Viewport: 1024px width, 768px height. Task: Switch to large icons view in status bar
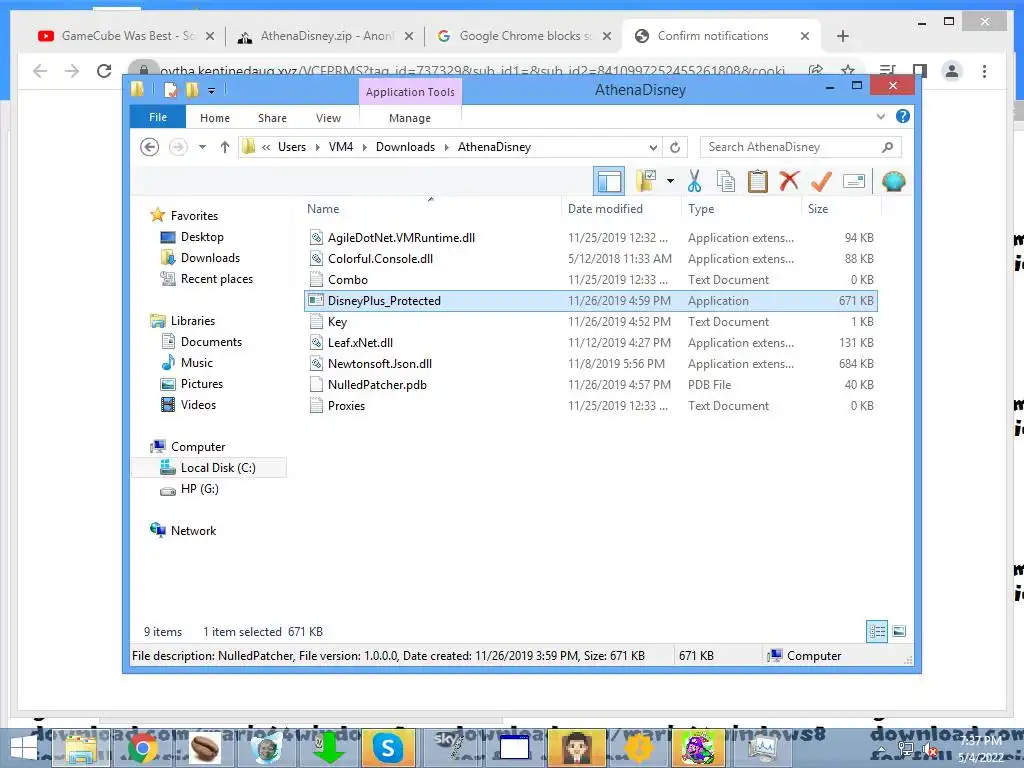[x=899, y=631]
